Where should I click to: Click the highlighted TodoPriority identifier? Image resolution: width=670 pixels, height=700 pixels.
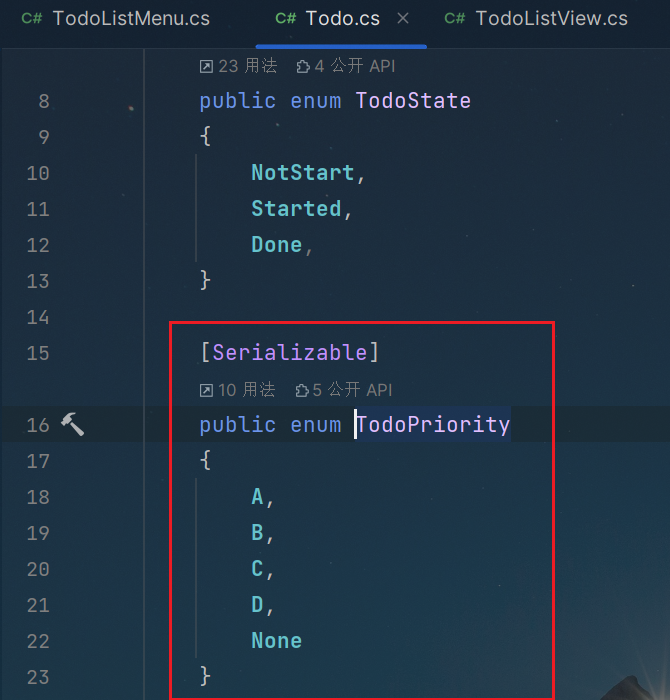pyautogui.click(x=433, y=424)
